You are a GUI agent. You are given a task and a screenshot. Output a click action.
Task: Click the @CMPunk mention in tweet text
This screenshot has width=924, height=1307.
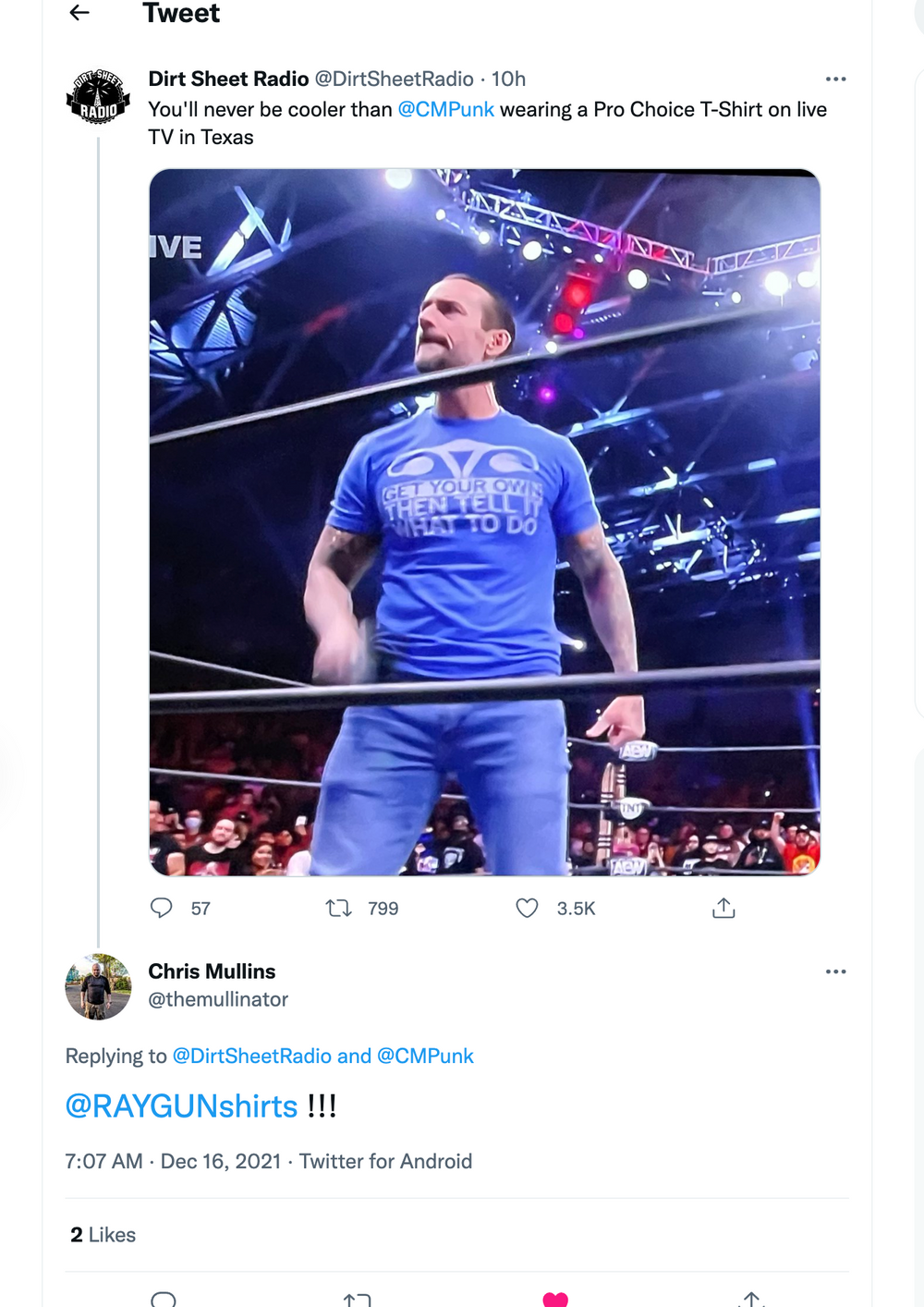pos(445,109)
